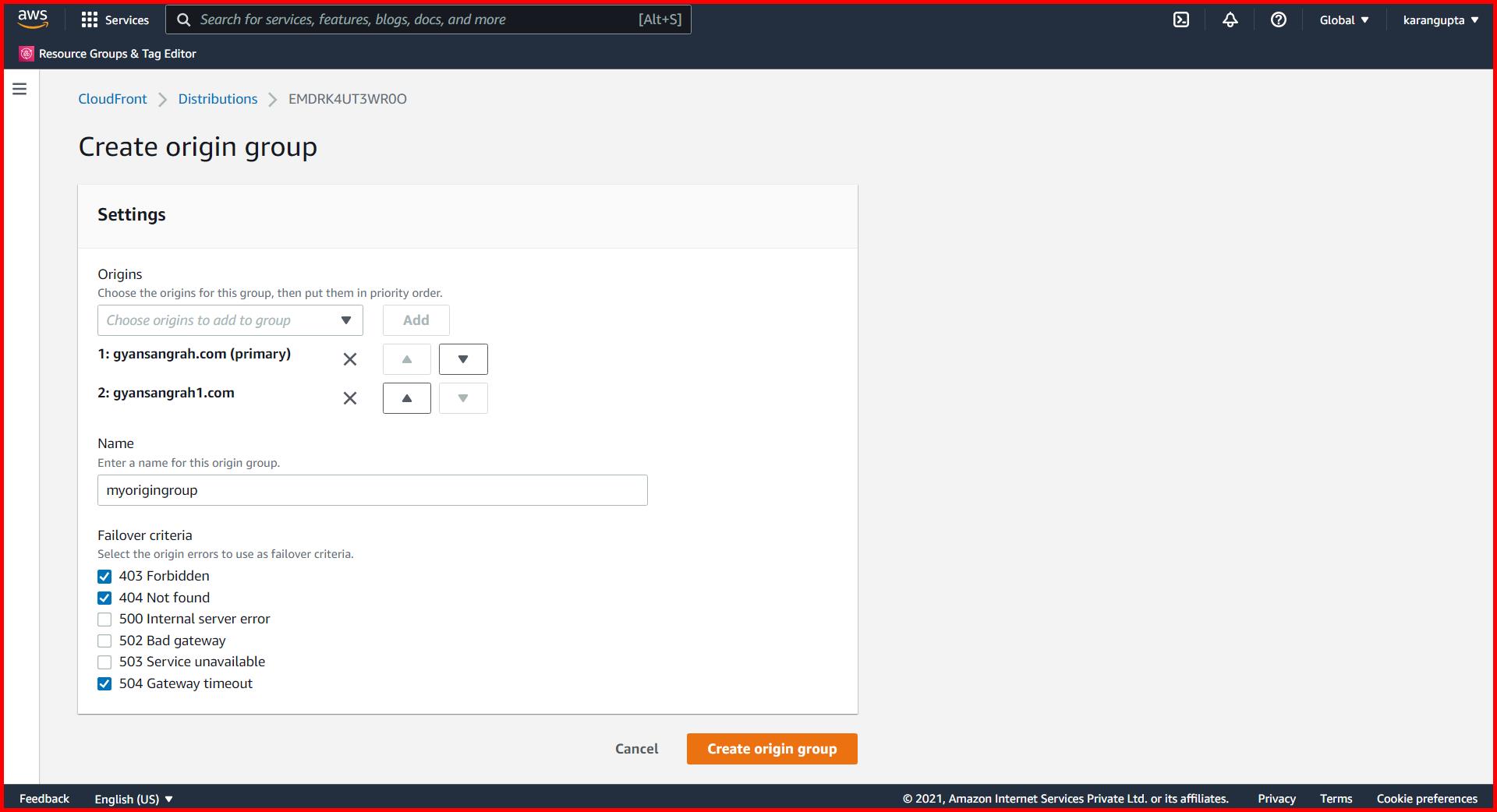Click the Cancel button
Screen dimensions: 1497x812
(636, 748)
